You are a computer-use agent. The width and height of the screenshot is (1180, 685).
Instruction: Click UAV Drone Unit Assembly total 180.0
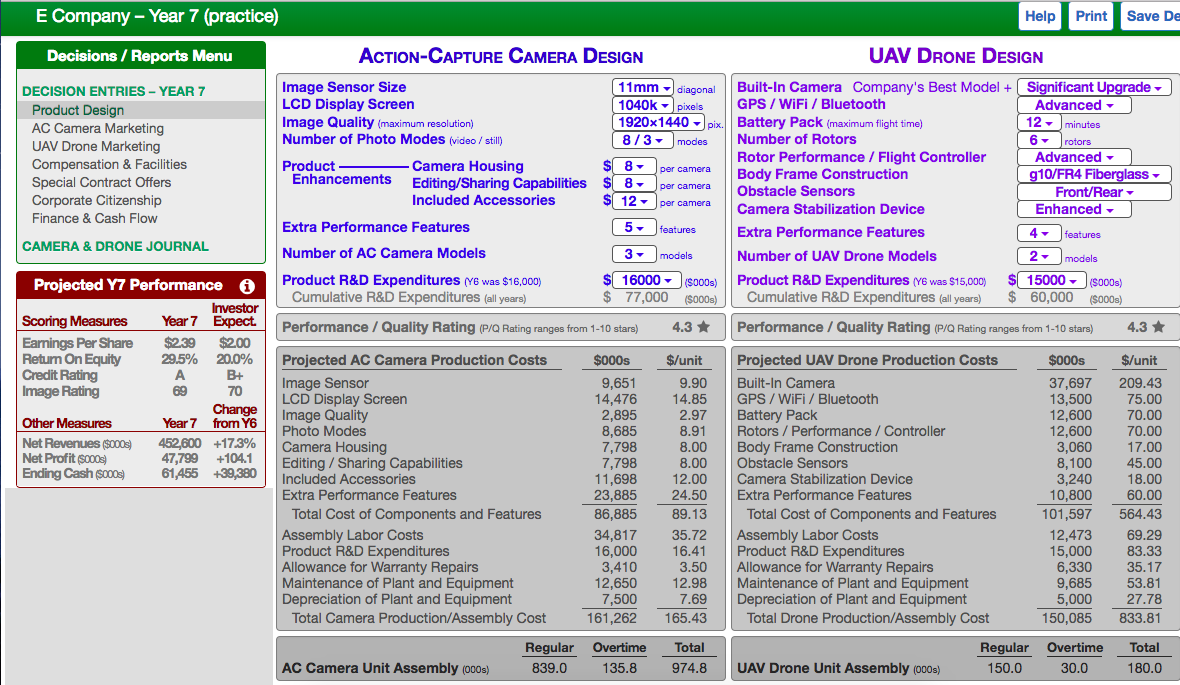coord(1144,668)
